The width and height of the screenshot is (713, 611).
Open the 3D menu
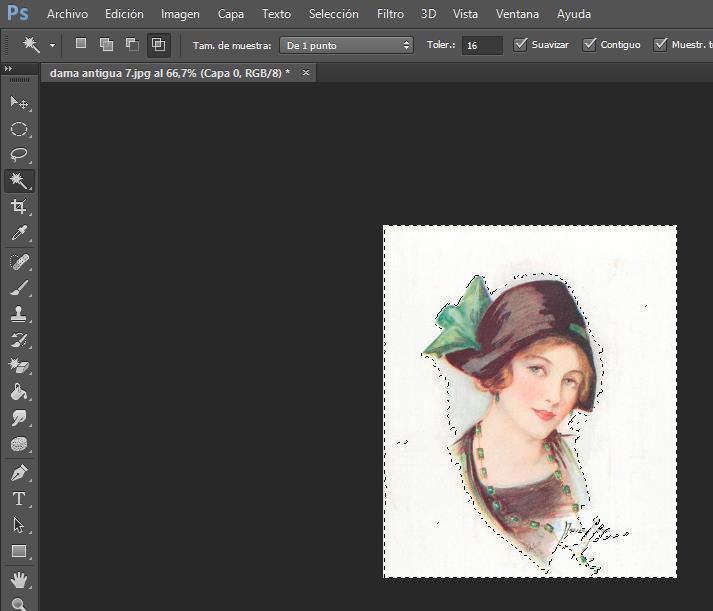pyautogui.click(x=428, y=14)
